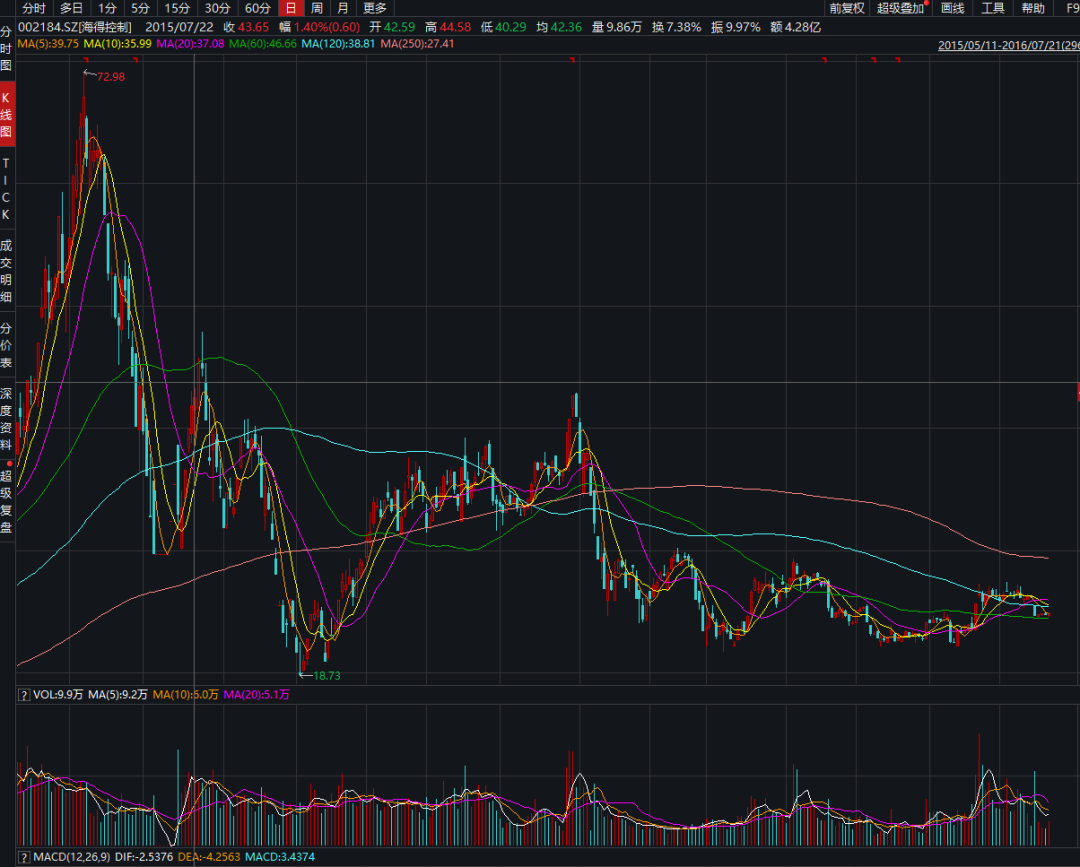The image size is (1080, 867).
Task: Open the 前复权 adjustment dropdown
Action: pos(846,8)
